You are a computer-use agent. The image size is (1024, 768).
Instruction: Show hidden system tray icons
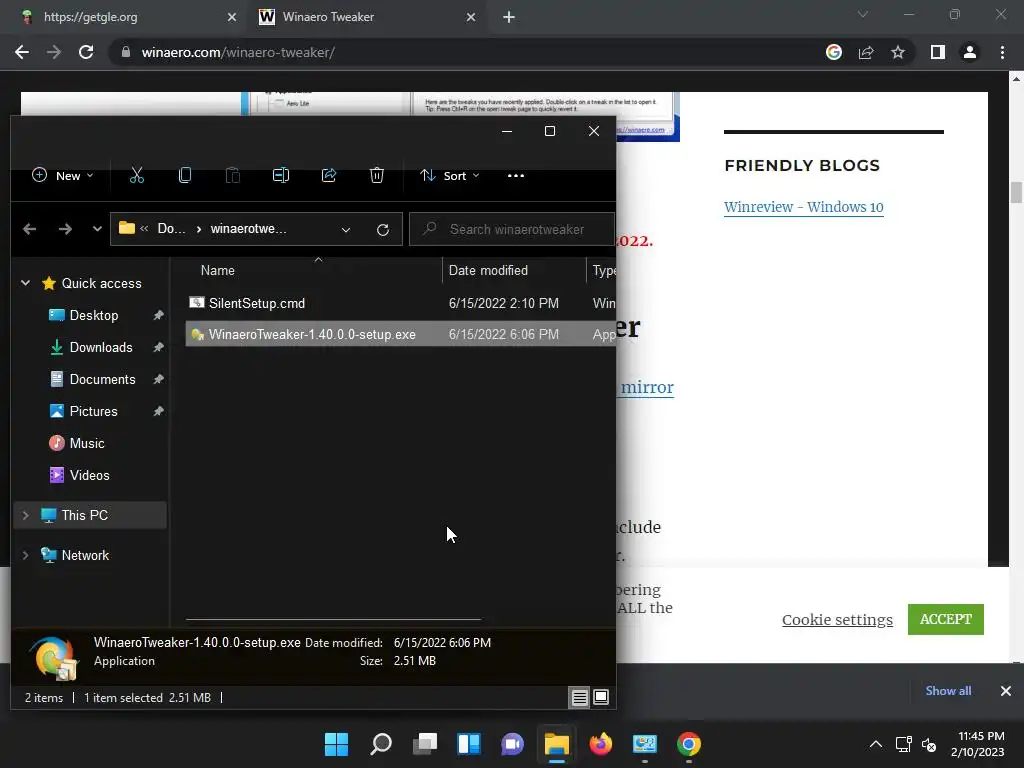(x=876, y=744)
